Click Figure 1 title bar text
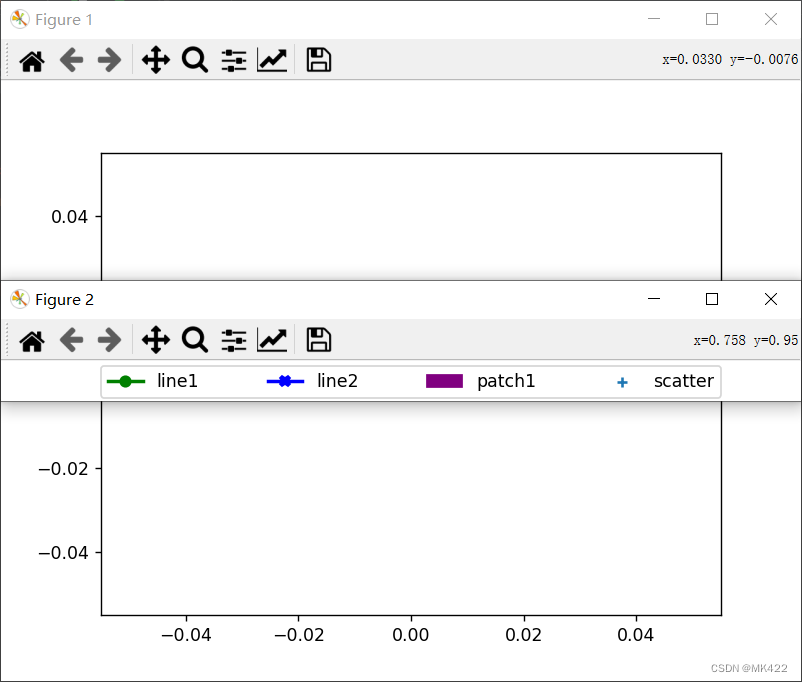 (64, 20)
